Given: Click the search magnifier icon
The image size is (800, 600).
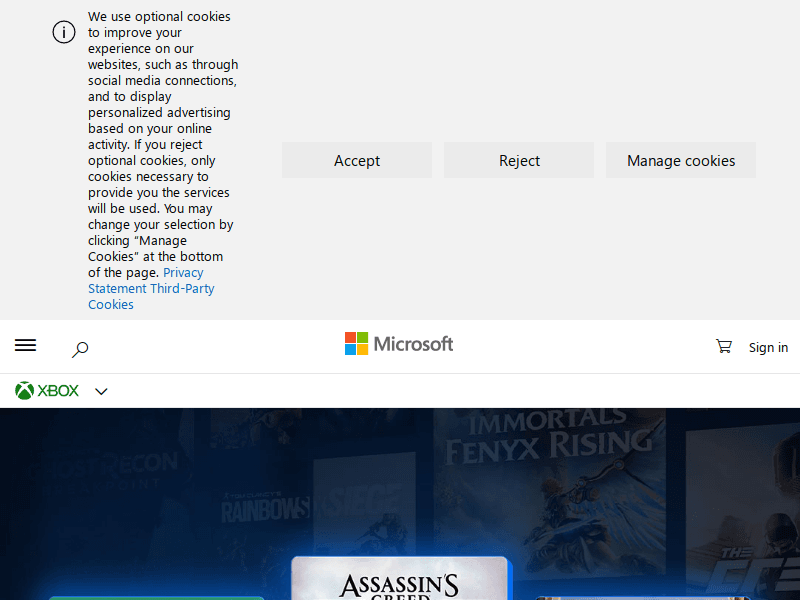Looking at the screenshot, I should pyautogui.click(x=80, y=349).
